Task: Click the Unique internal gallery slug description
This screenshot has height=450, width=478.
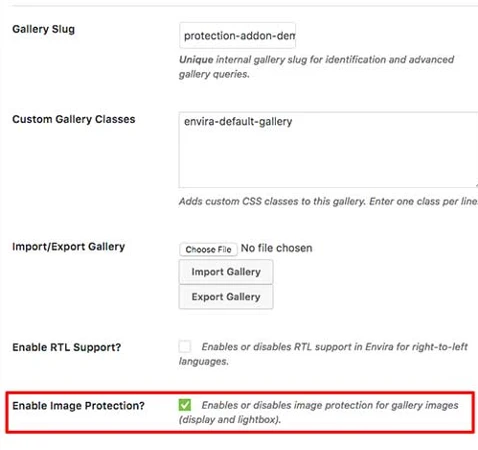Action: [x=317, y=67]
